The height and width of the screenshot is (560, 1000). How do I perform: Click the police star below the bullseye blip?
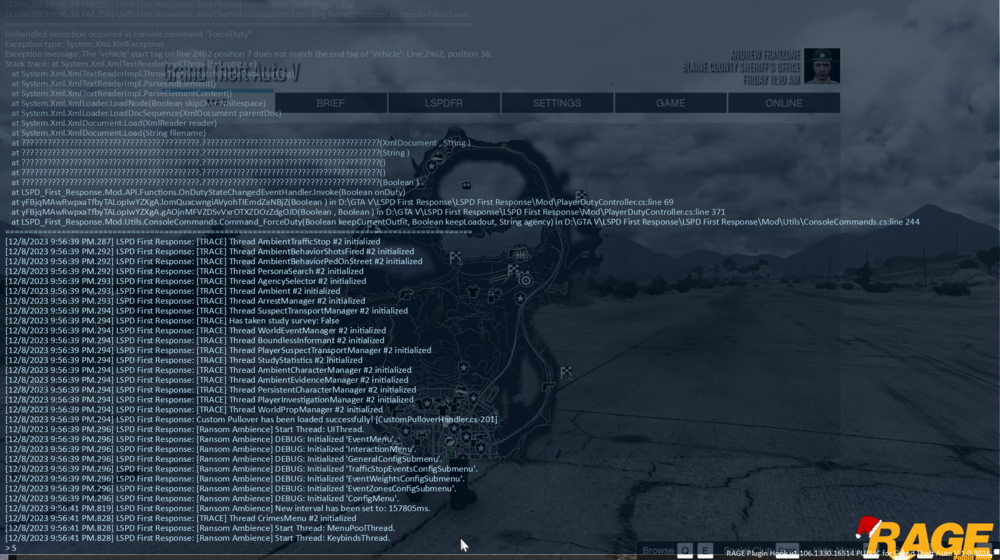tap(520, 298)
